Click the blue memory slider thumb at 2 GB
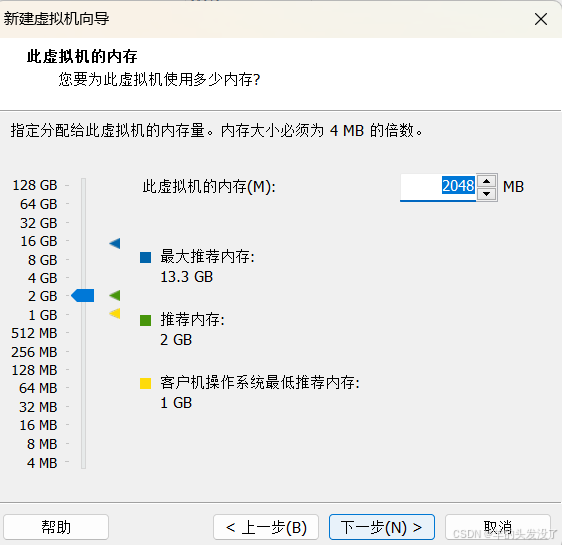562x545 pixels. tap(83, 296)
